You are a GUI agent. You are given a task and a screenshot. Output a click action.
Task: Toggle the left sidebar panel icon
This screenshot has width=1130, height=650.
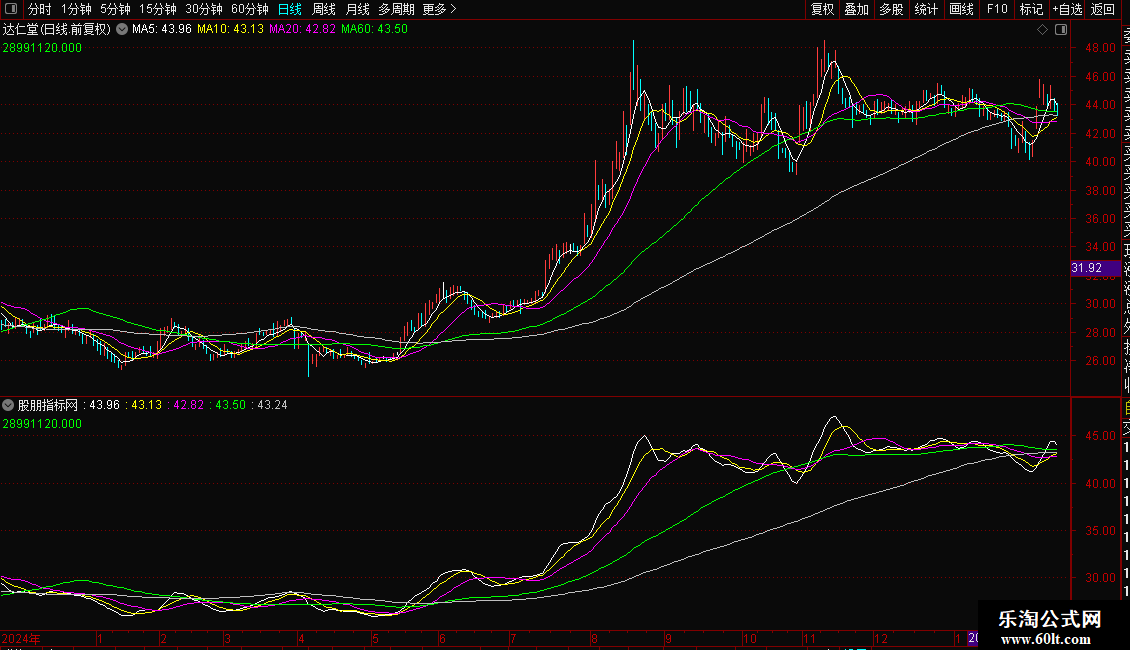11,9
